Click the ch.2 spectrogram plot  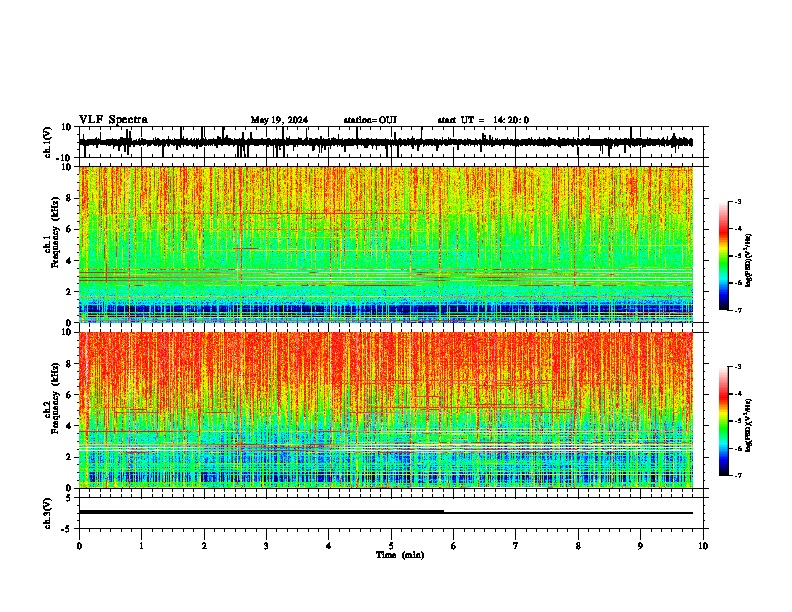coord(386,410)
